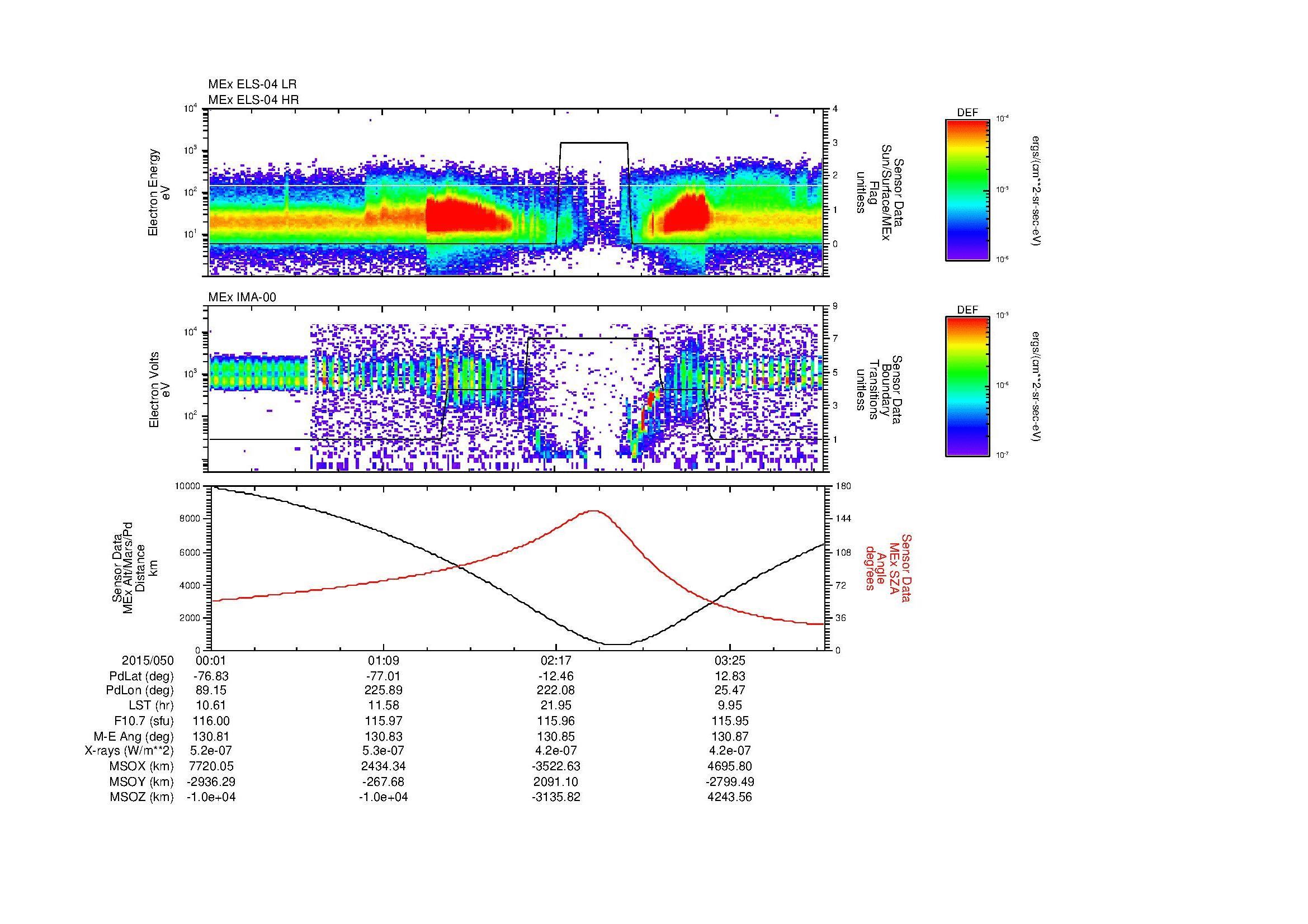Click the time tick label '02:17'
Screen dimensions: 1308x924
pyautogui.click(x=556, y=661)
